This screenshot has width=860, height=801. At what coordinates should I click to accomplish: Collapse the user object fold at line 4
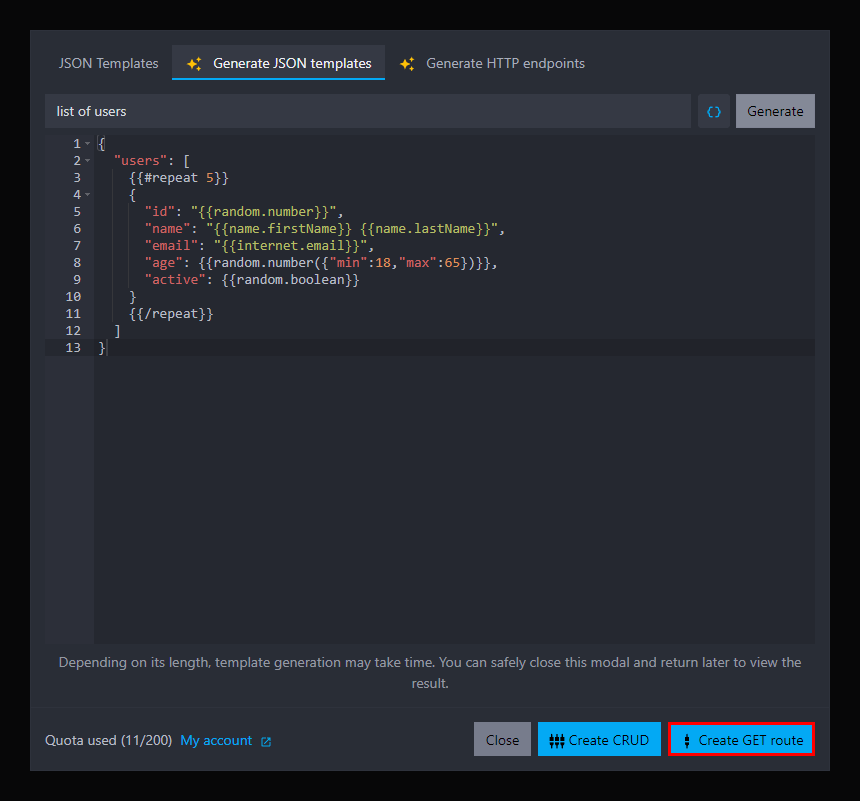tap(87, 194)
